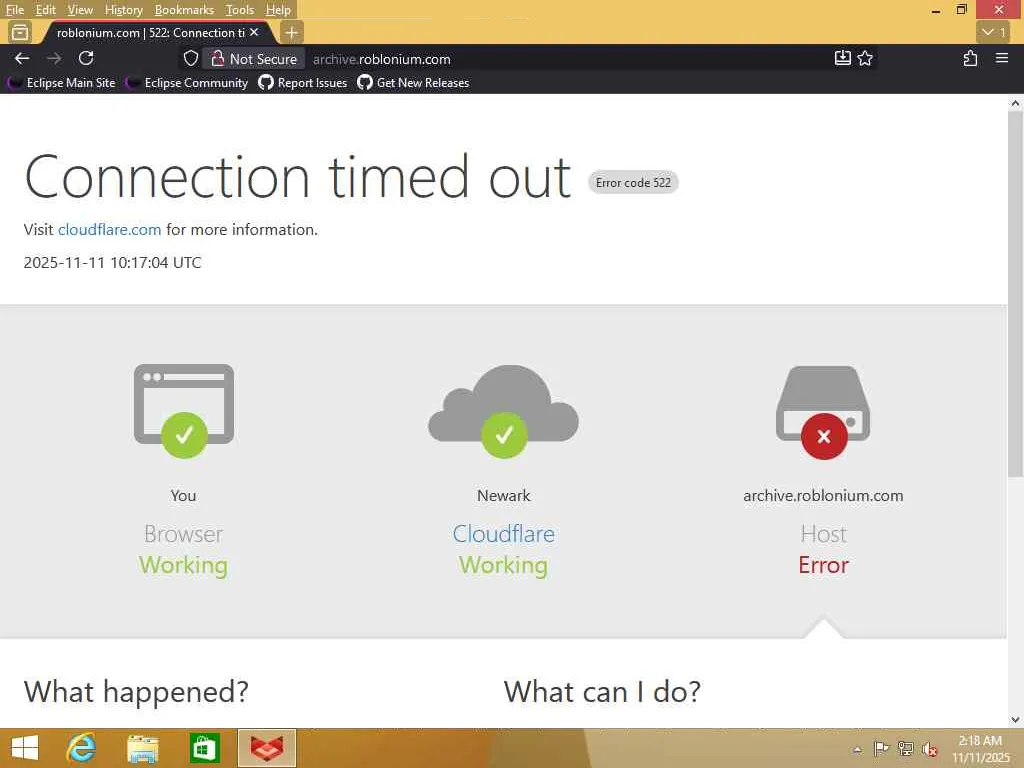Click the host server icon with red X
The image size is (1024, 768).
point(823,412)
